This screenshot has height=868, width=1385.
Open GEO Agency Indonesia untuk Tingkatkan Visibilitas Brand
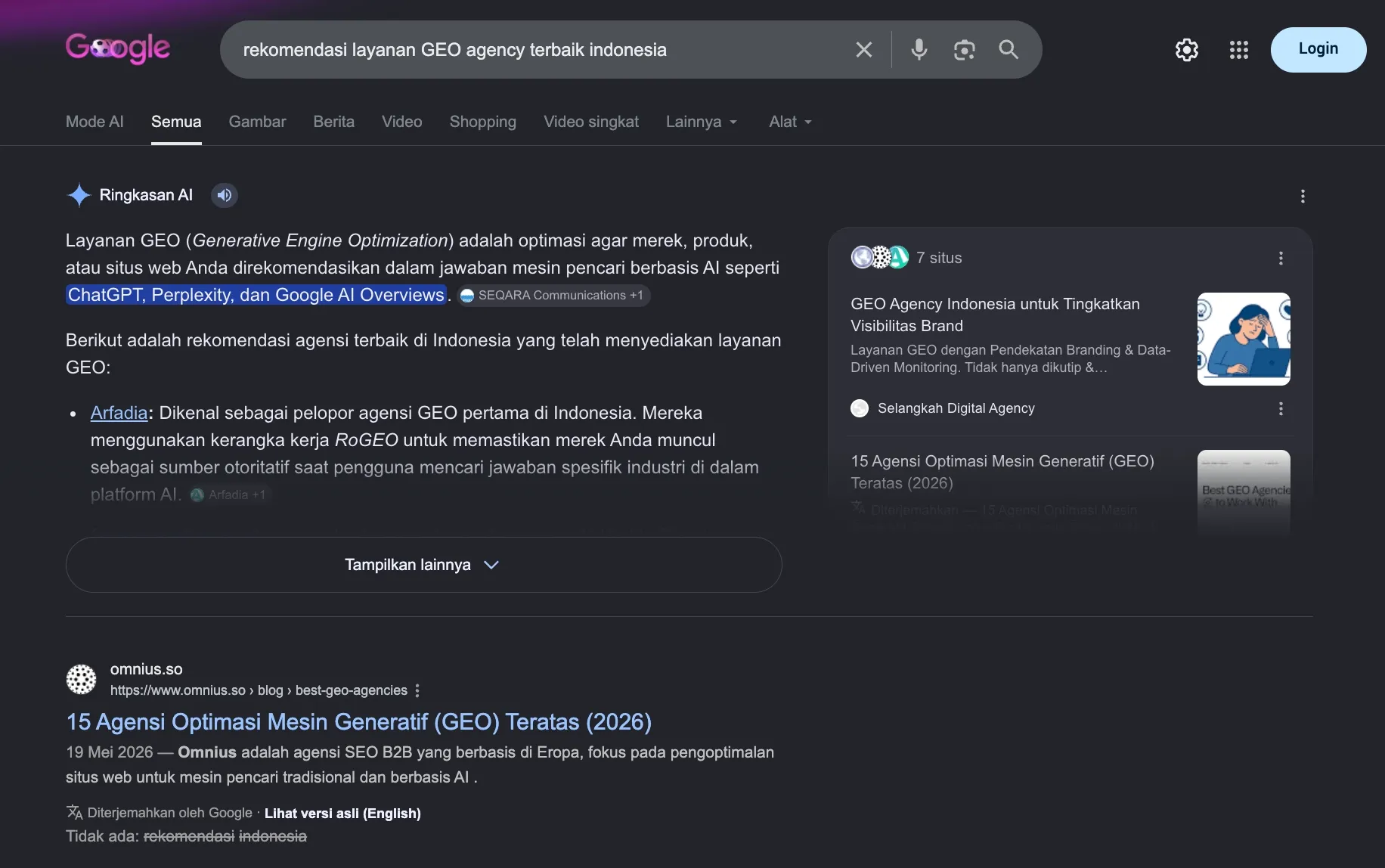[995, 315]
